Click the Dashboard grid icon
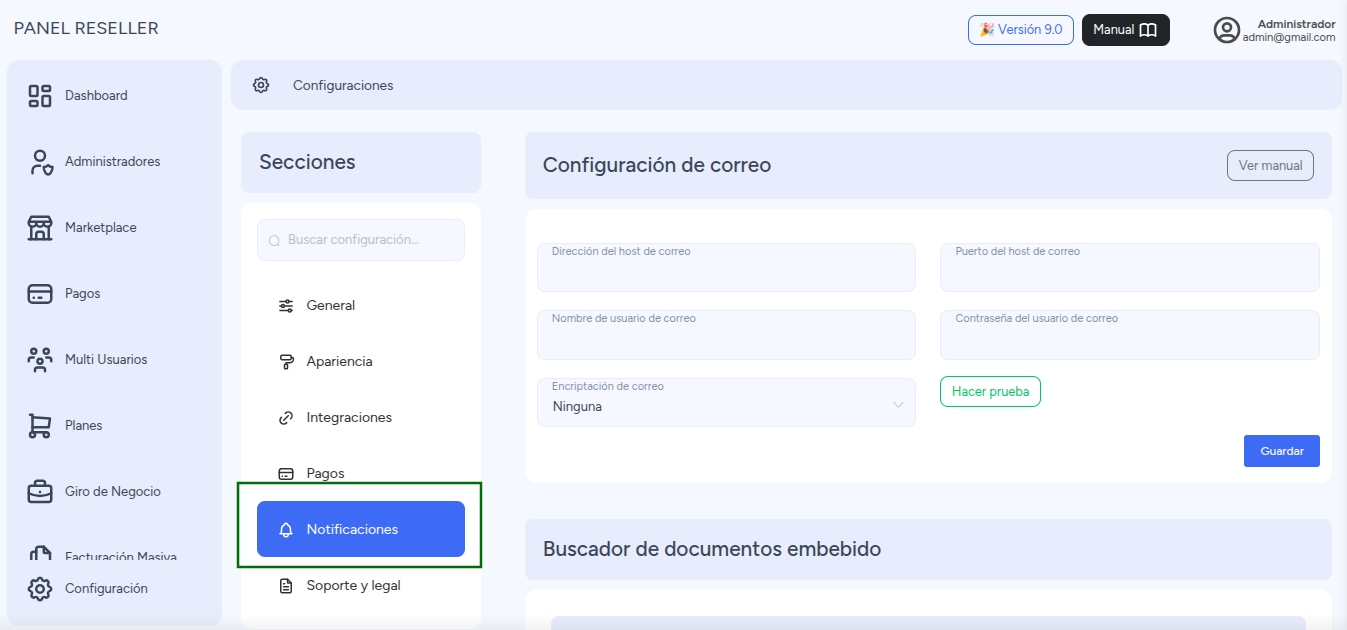The width and height of the screenshot is (1347, 630). coord(40,96)
